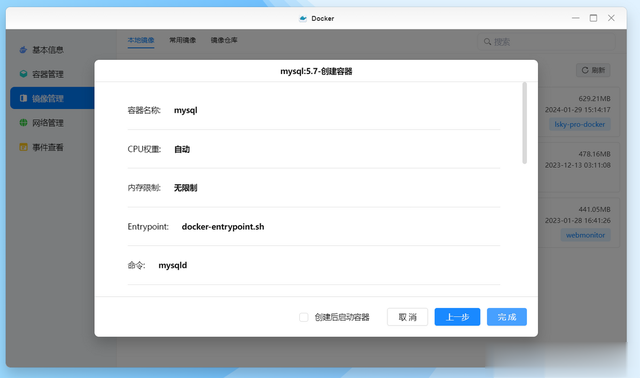Click CPU权重 value 自动
This screenshot has width=640, height=378.
pyautogui.click(x=182, y=149)
